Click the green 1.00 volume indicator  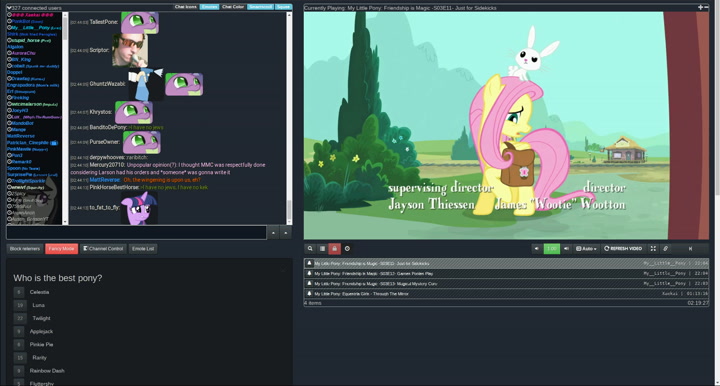(551, 249)
